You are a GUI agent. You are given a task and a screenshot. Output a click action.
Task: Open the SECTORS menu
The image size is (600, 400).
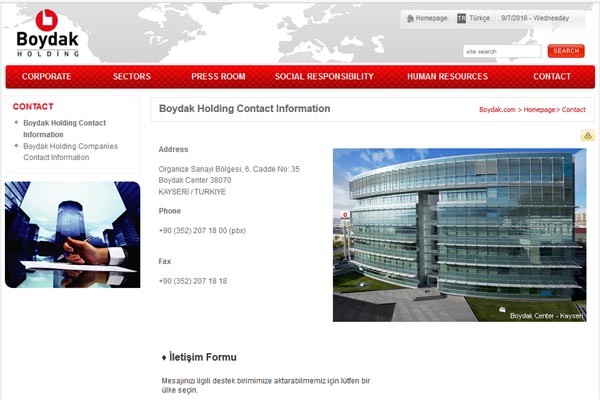131,77
